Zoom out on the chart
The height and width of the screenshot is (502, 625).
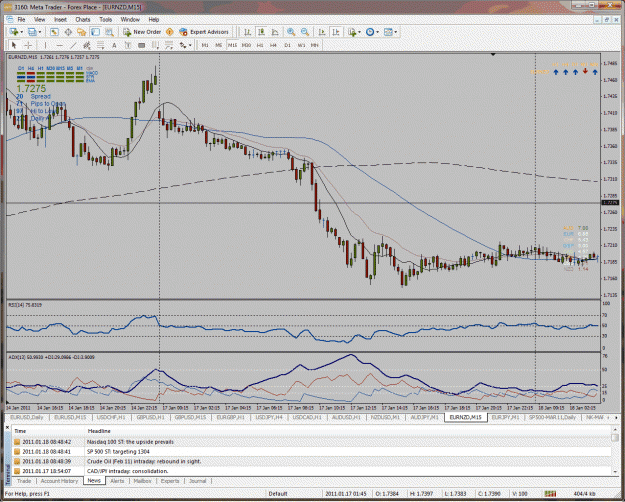tap(305, 32)
